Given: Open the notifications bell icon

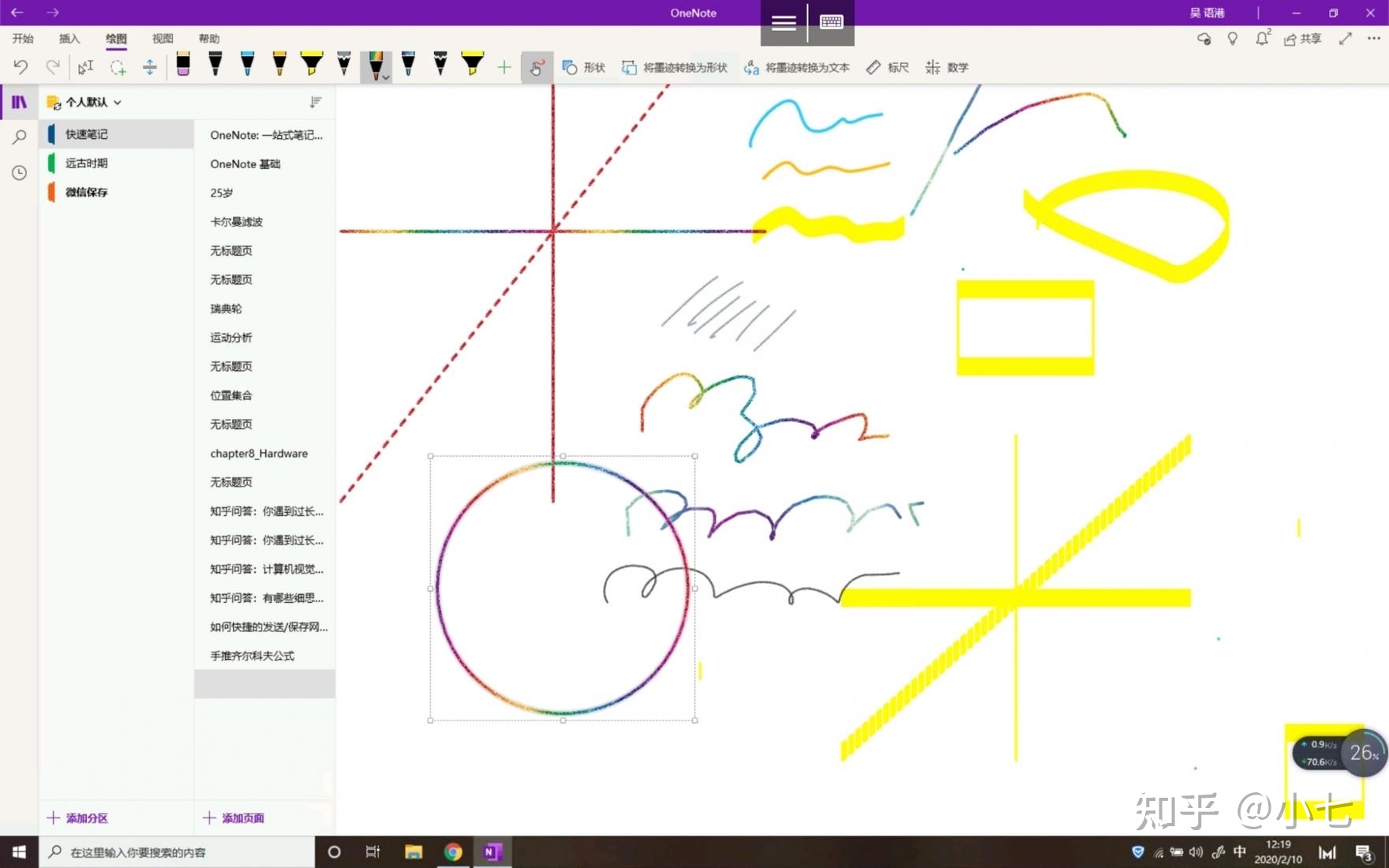Looking at the screenshot, I should click(1262, 39).
